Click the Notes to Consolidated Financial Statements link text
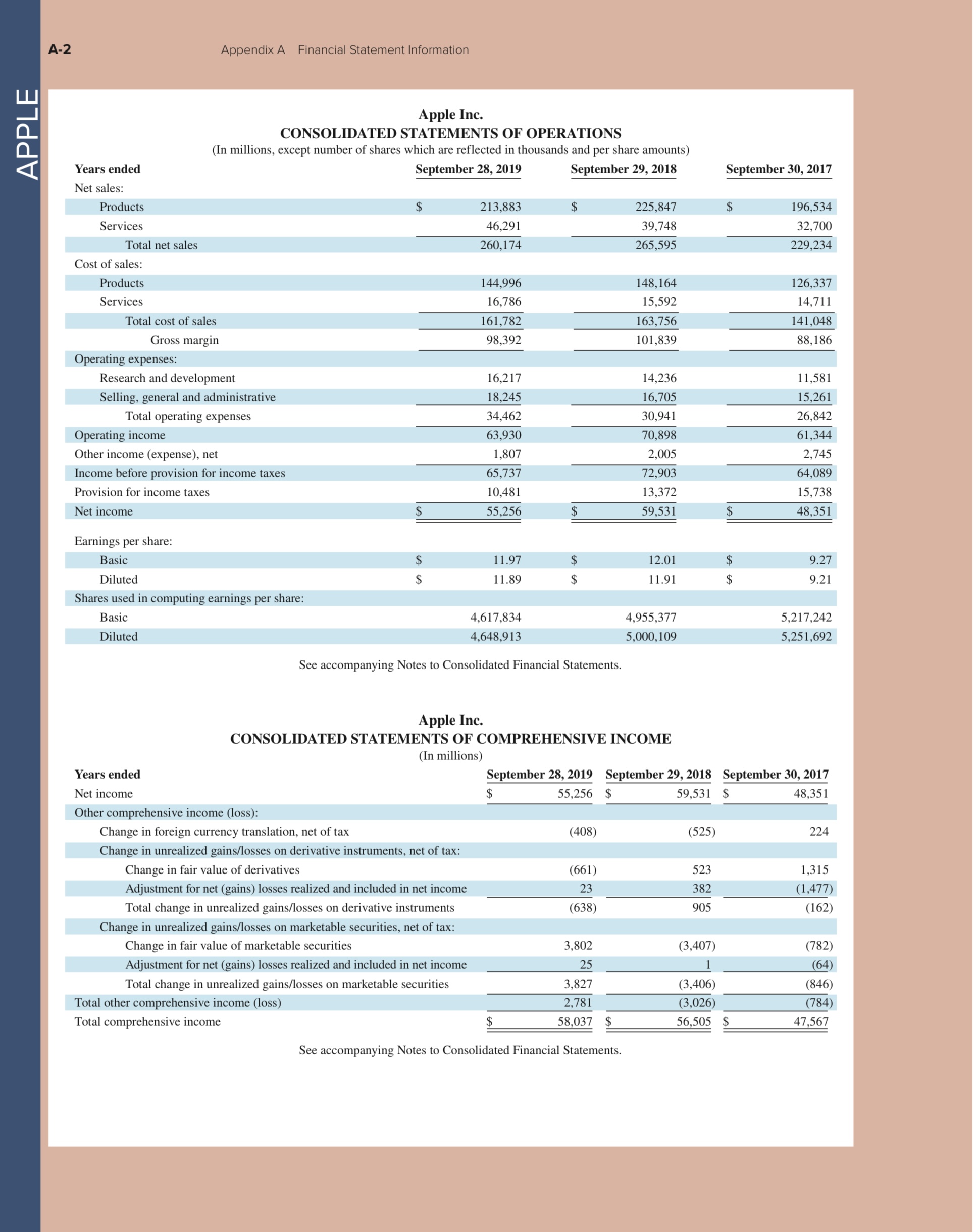 pyautogui.click(x=459, y=664)
